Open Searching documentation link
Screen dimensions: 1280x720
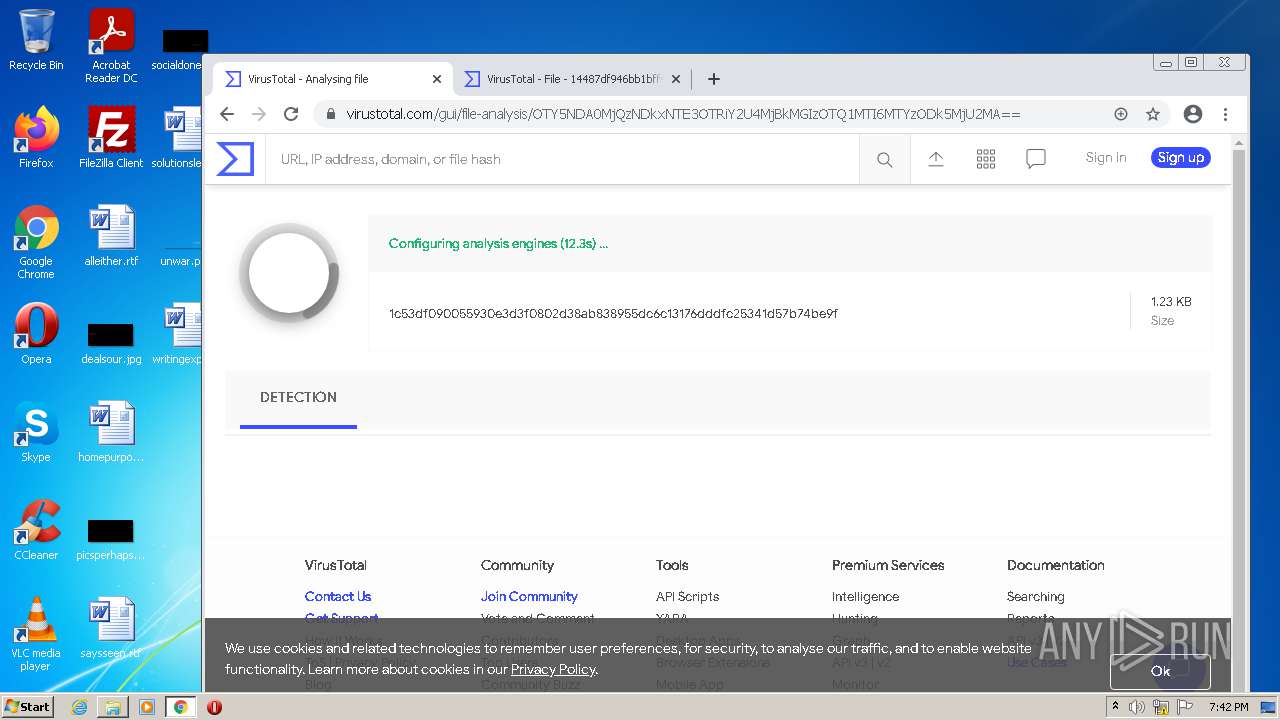tap(1036, 596)
